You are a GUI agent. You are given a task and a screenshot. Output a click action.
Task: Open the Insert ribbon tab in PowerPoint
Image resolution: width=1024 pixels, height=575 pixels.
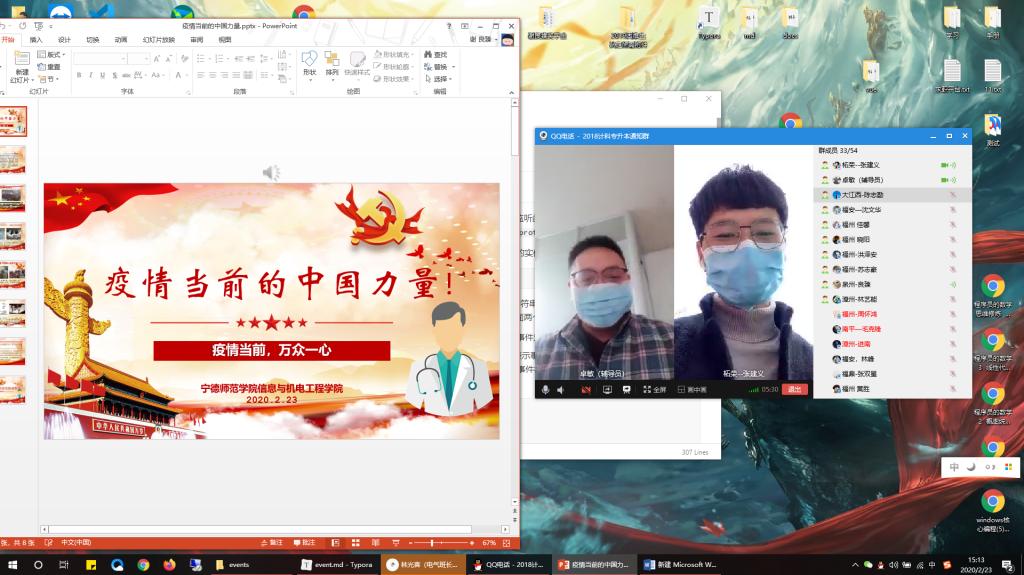36,40
